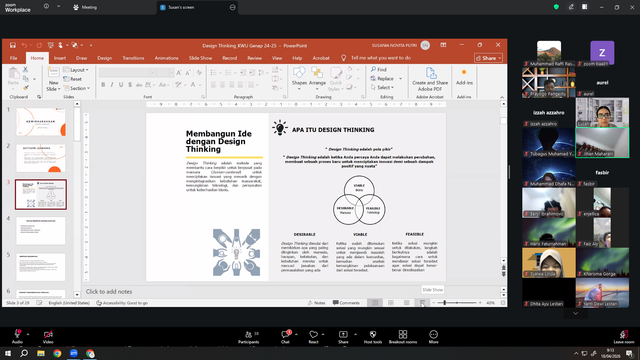Collapse the PowerPoint ribbon chevron
This screenshot has height=360, width=640.
pos(502,97)
